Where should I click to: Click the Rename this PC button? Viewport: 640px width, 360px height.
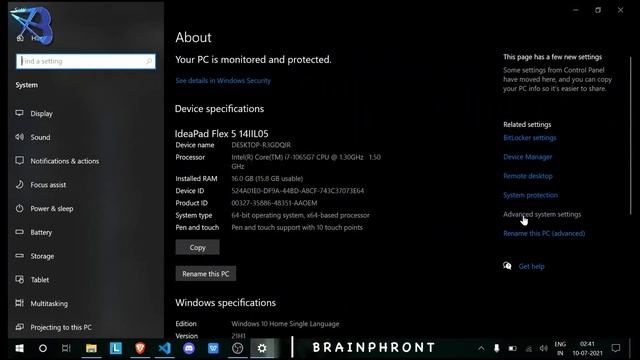click(x=206, y=273)
